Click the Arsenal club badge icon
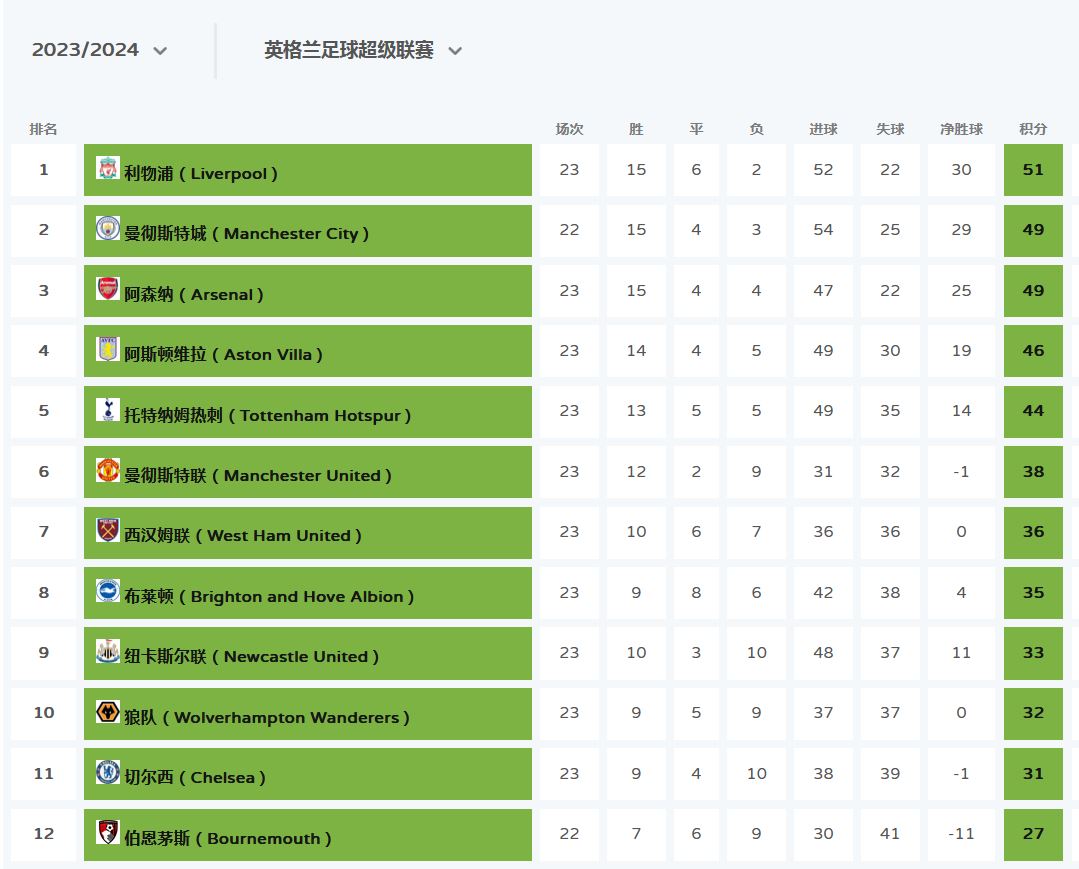This screenshot has height=869, width=1079. coord(108,290)
